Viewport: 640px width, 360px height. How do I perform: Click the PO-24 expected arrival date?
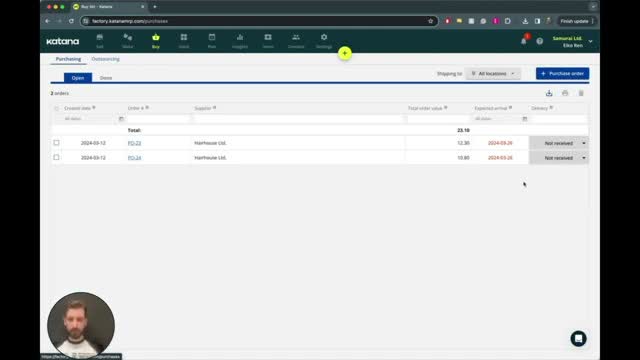(x=500, y=158)
